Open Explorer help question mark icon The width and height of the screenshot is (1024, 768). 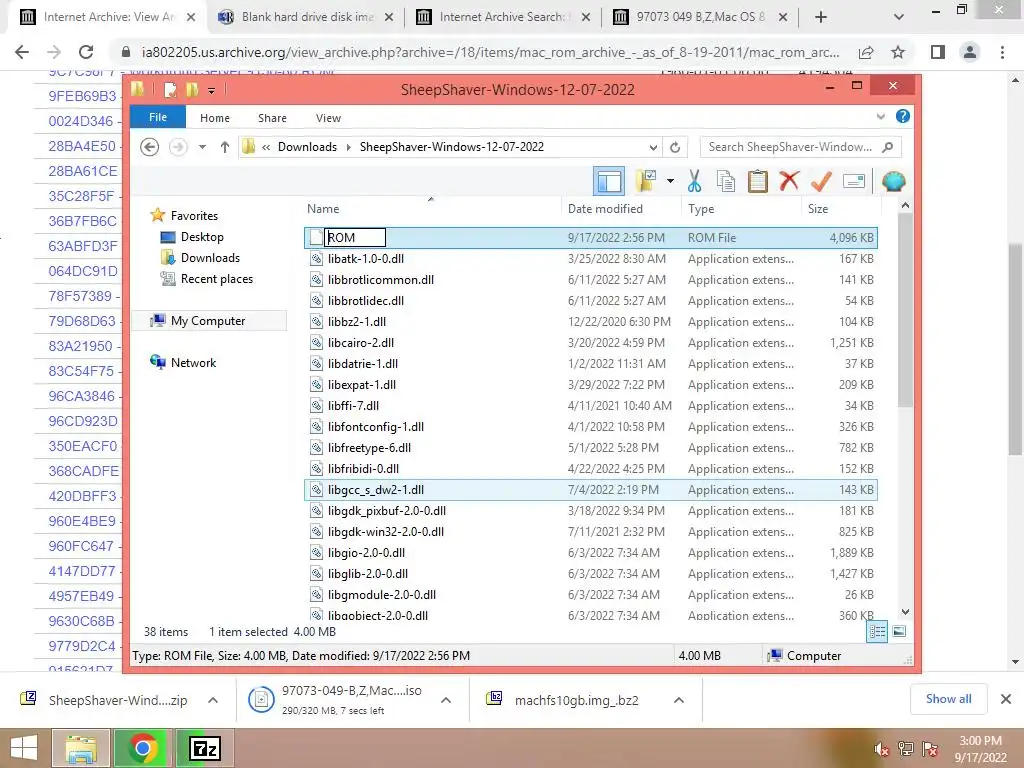[903, 116]
